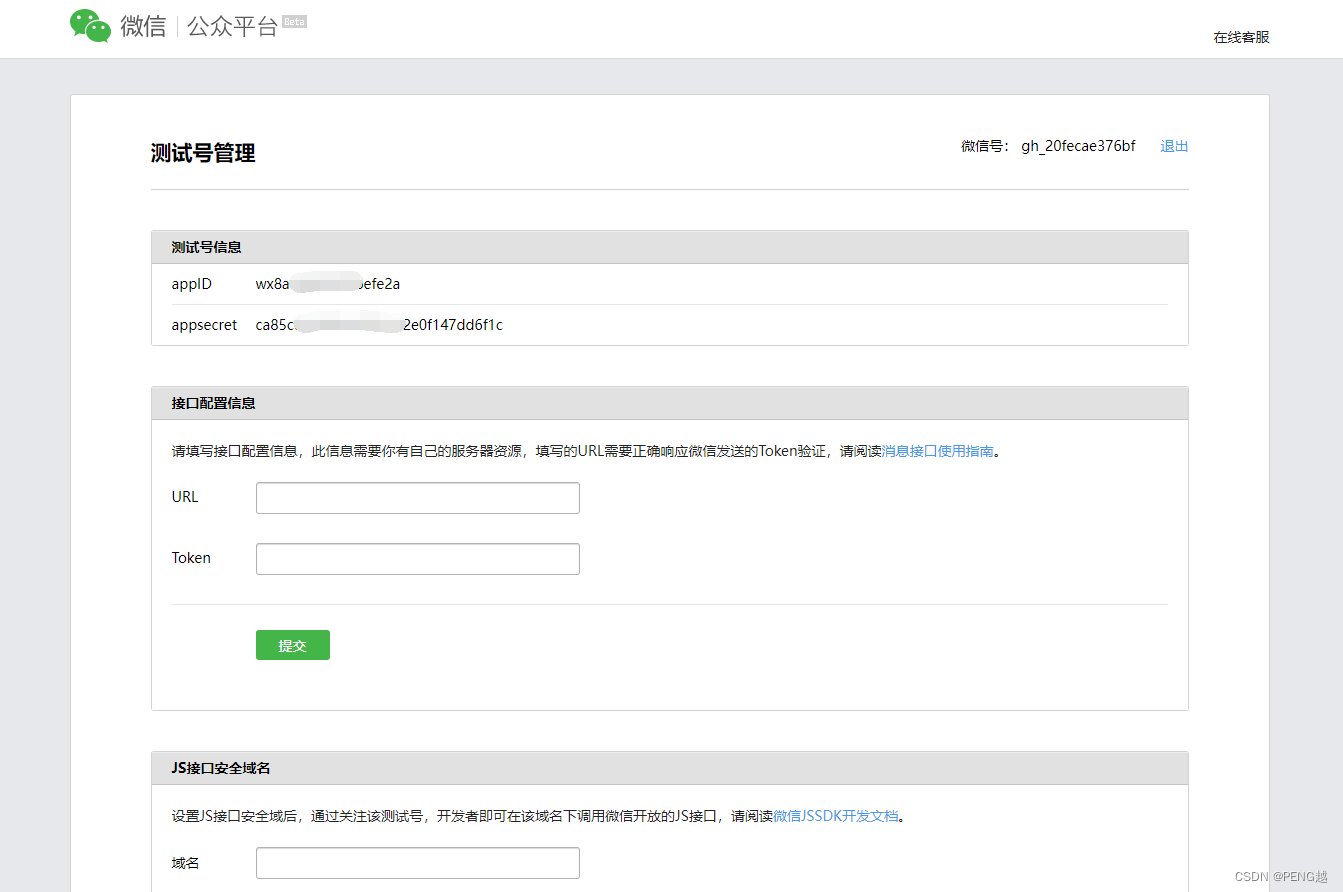Open the 消息接口使用指南 link
This screenshot has height=892, width=1343.
(938, 451)
